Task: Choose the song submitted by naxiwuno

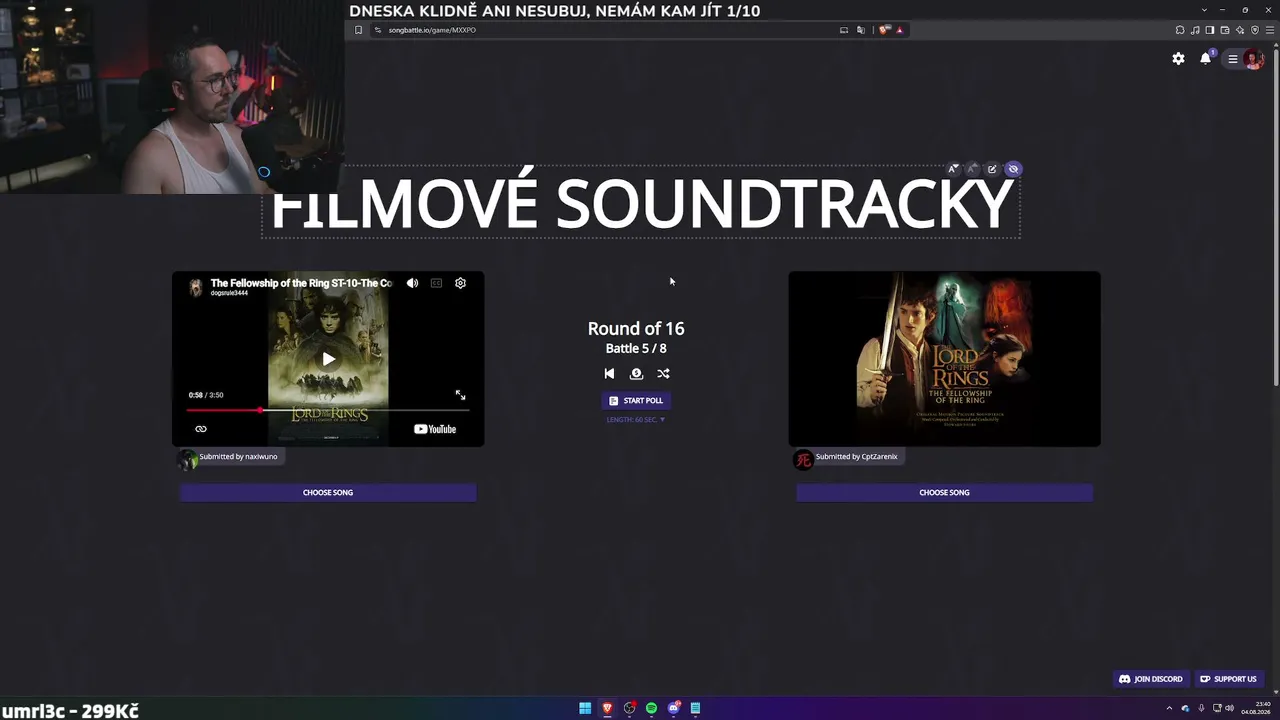Action: [x=328, y=492]
